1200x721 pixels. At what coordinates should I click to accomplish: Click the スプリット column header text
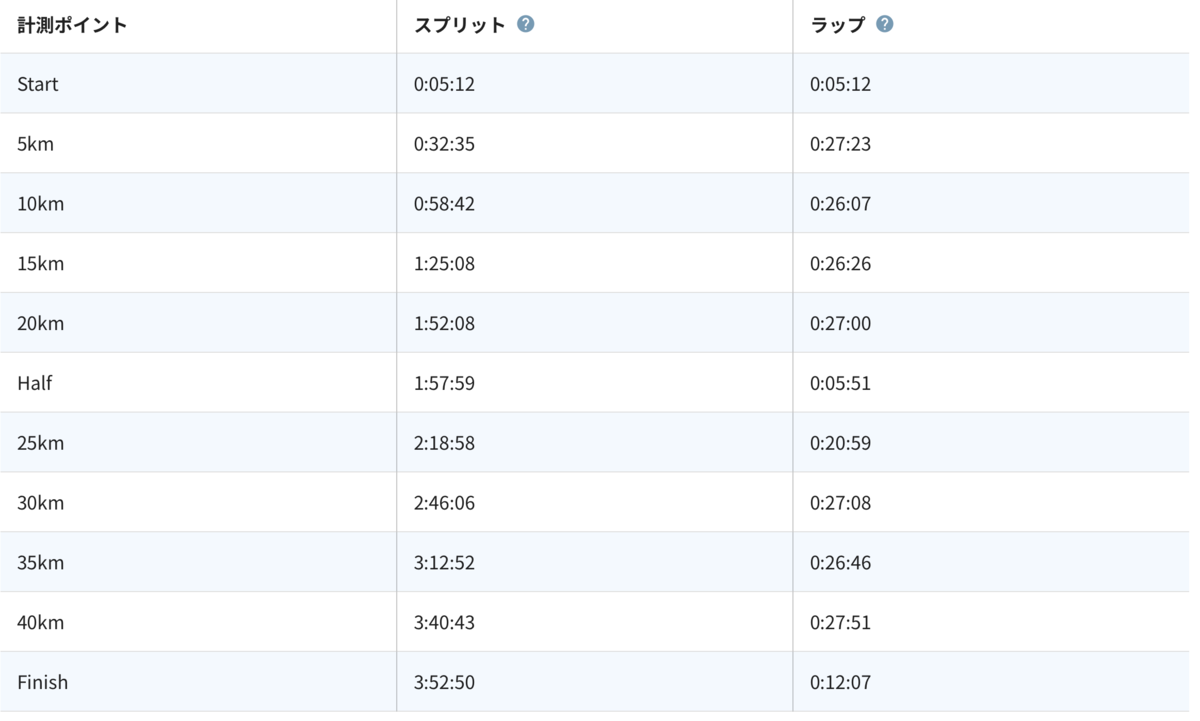pyautogui.click(x=460, y=25)
